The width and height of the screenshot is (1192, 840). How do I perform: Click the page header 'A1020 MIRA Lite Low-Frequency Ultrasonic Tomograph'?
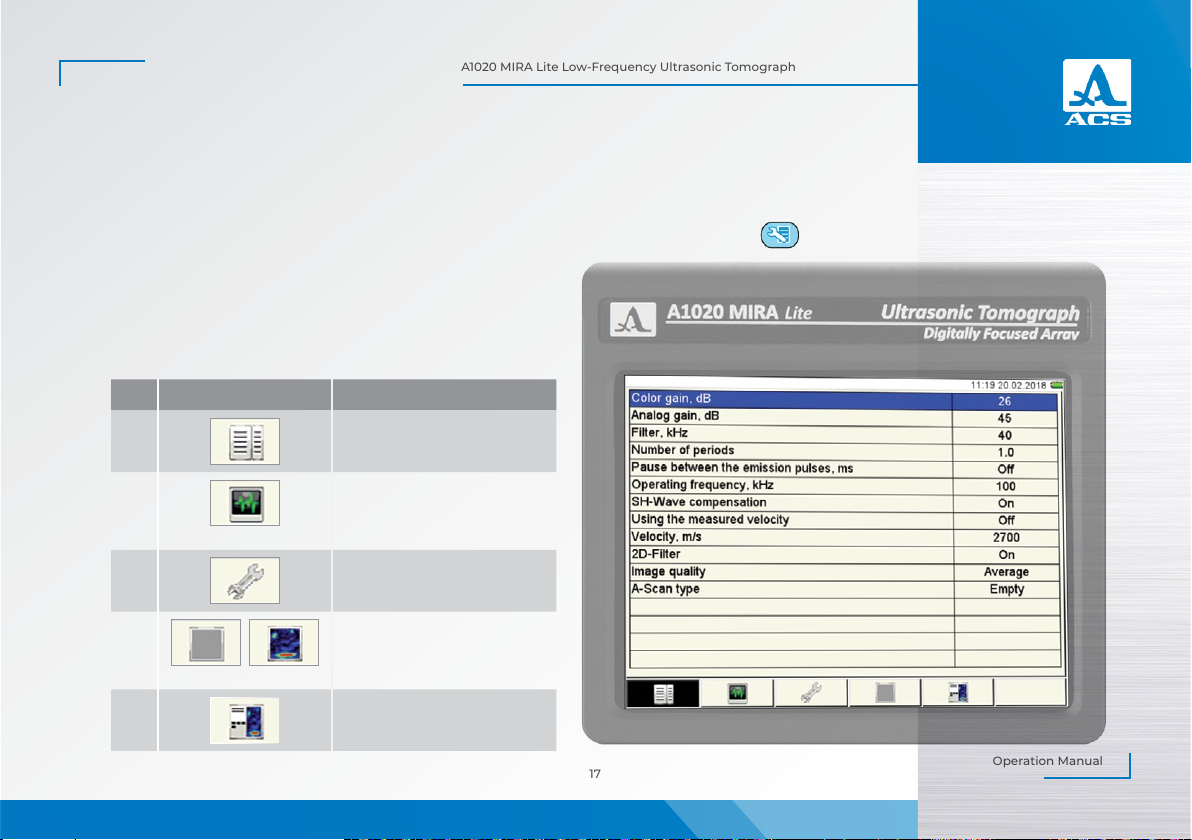(628, 67)
